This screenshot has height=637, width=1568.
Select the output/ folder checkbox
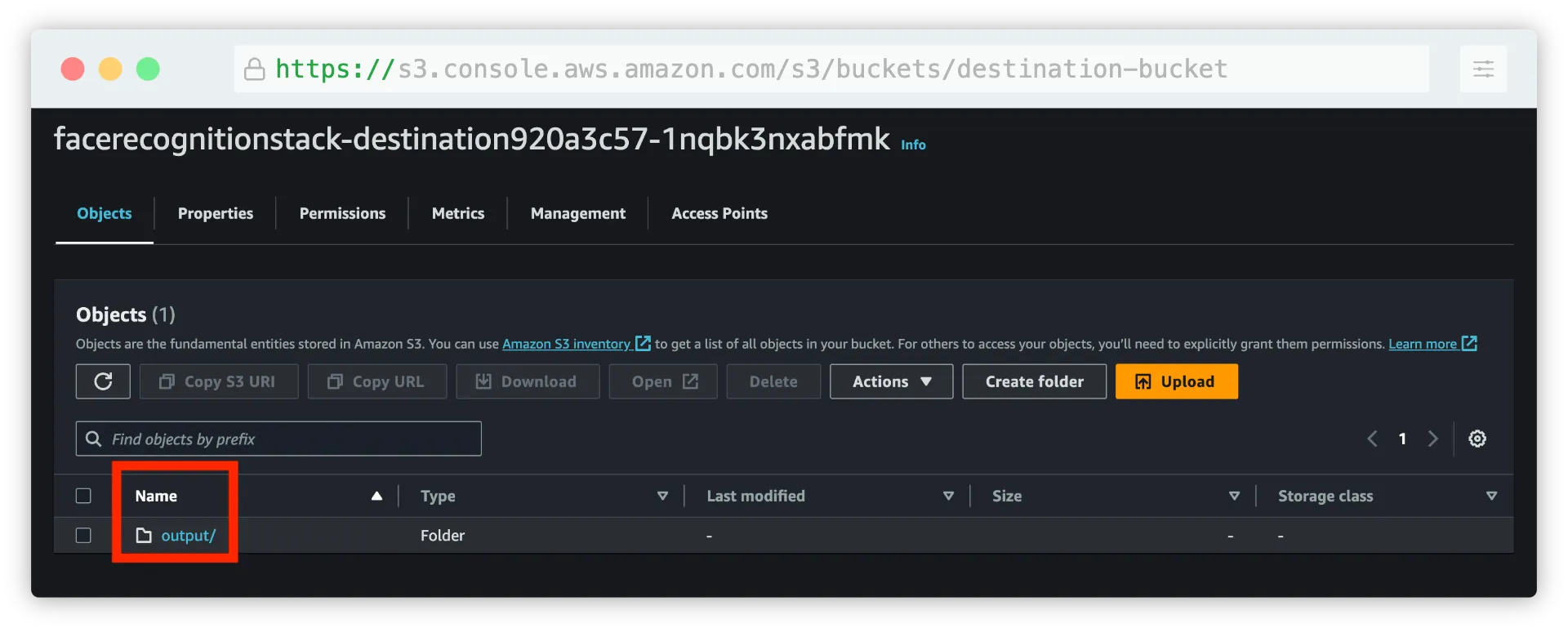coord(83,535)
